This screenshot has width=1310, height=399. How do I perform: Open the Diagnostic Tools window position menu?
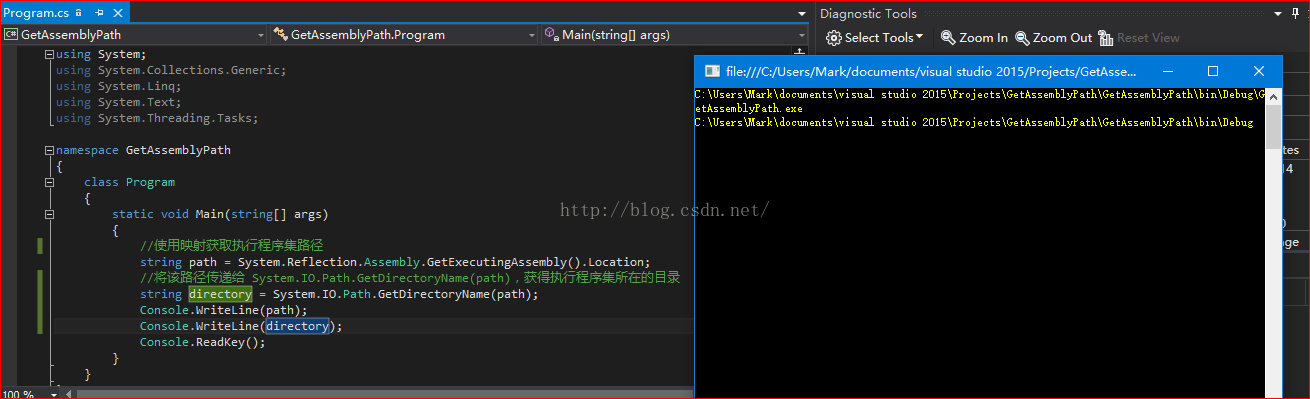(x=1279, y=14)
